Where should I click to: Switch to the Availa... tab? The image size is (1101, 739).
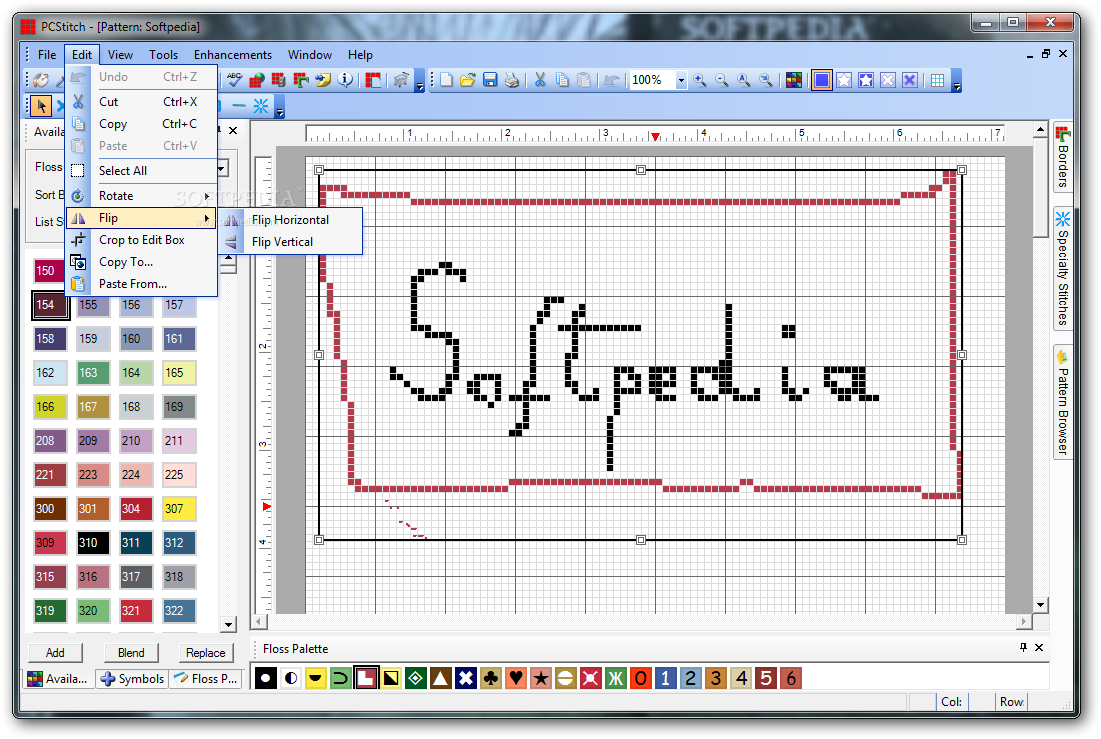click(x=58, y=679)
